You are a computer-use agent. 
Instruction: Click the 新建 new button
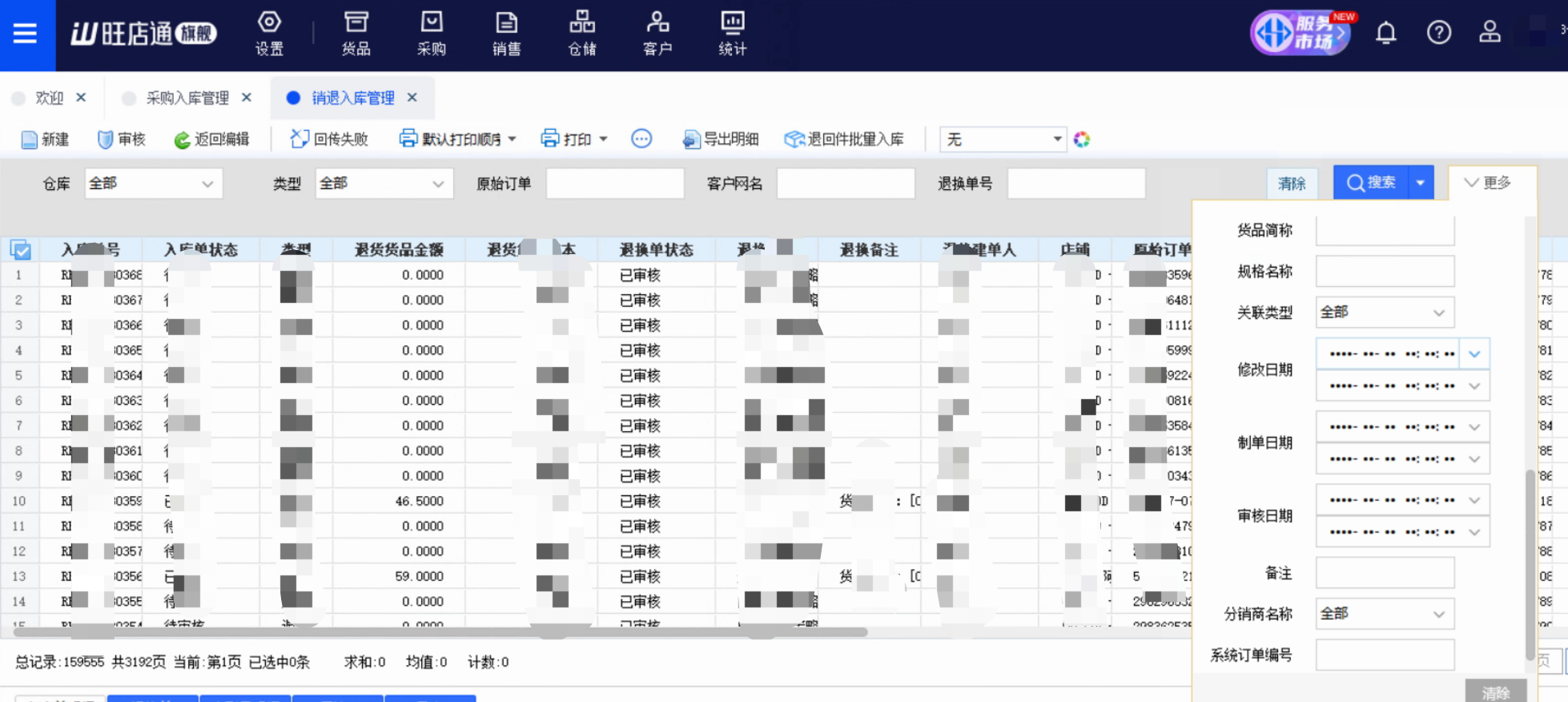[x=45, y=139]
